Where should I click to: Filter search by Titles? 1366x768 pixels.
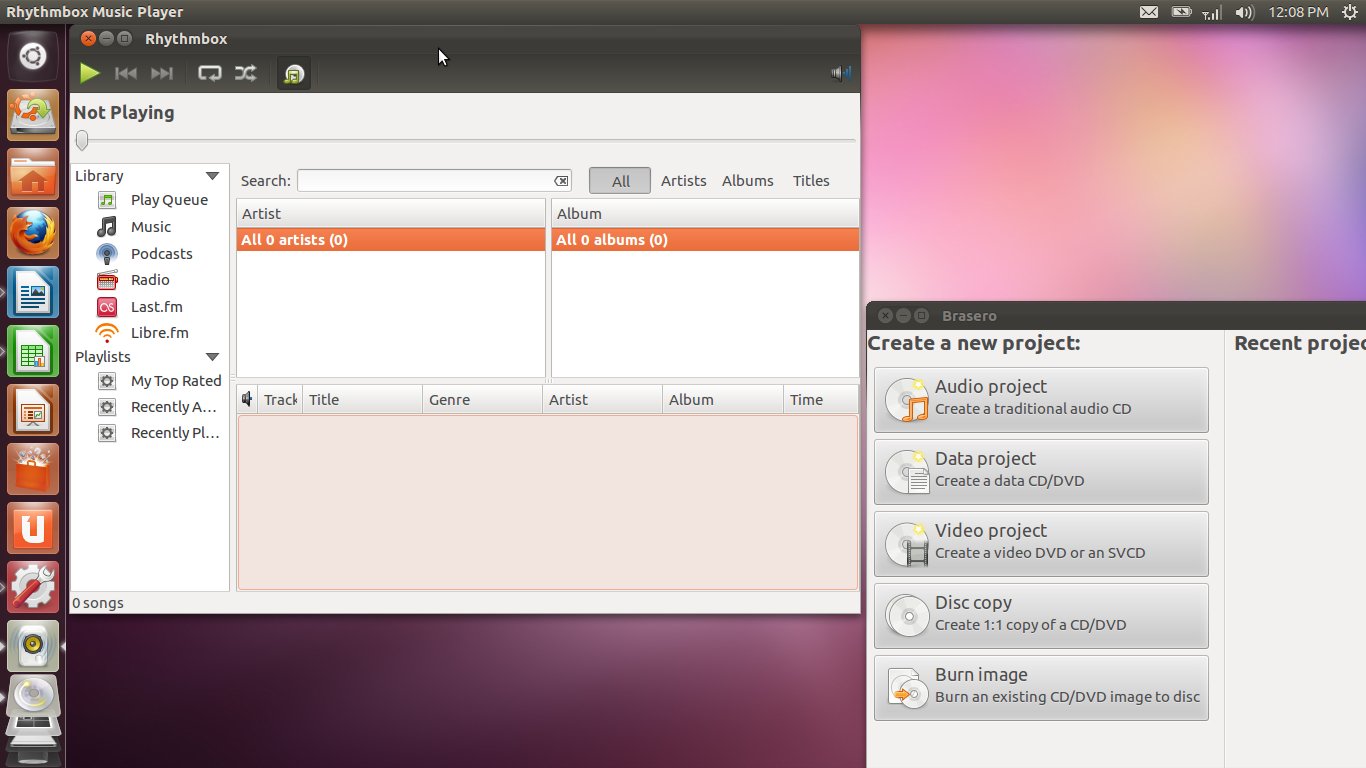point(811,181)
